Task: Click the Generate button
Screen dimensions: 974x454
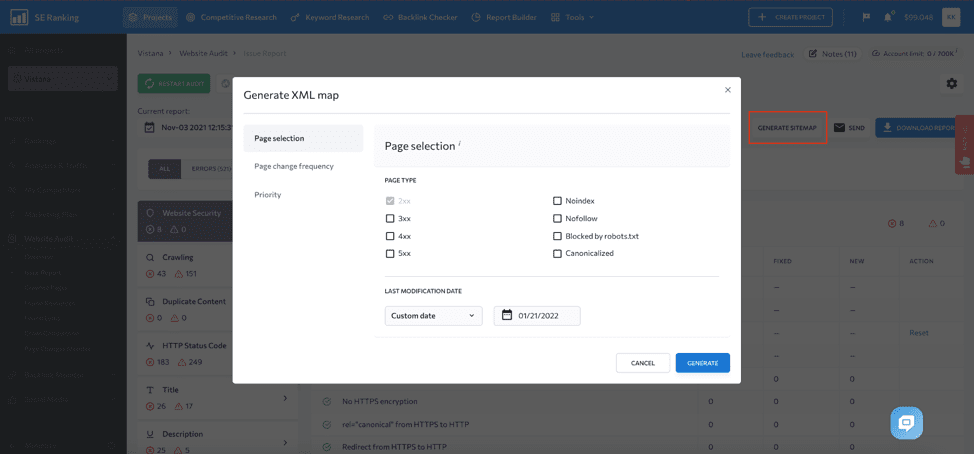Action: click(x=703, y=363)
